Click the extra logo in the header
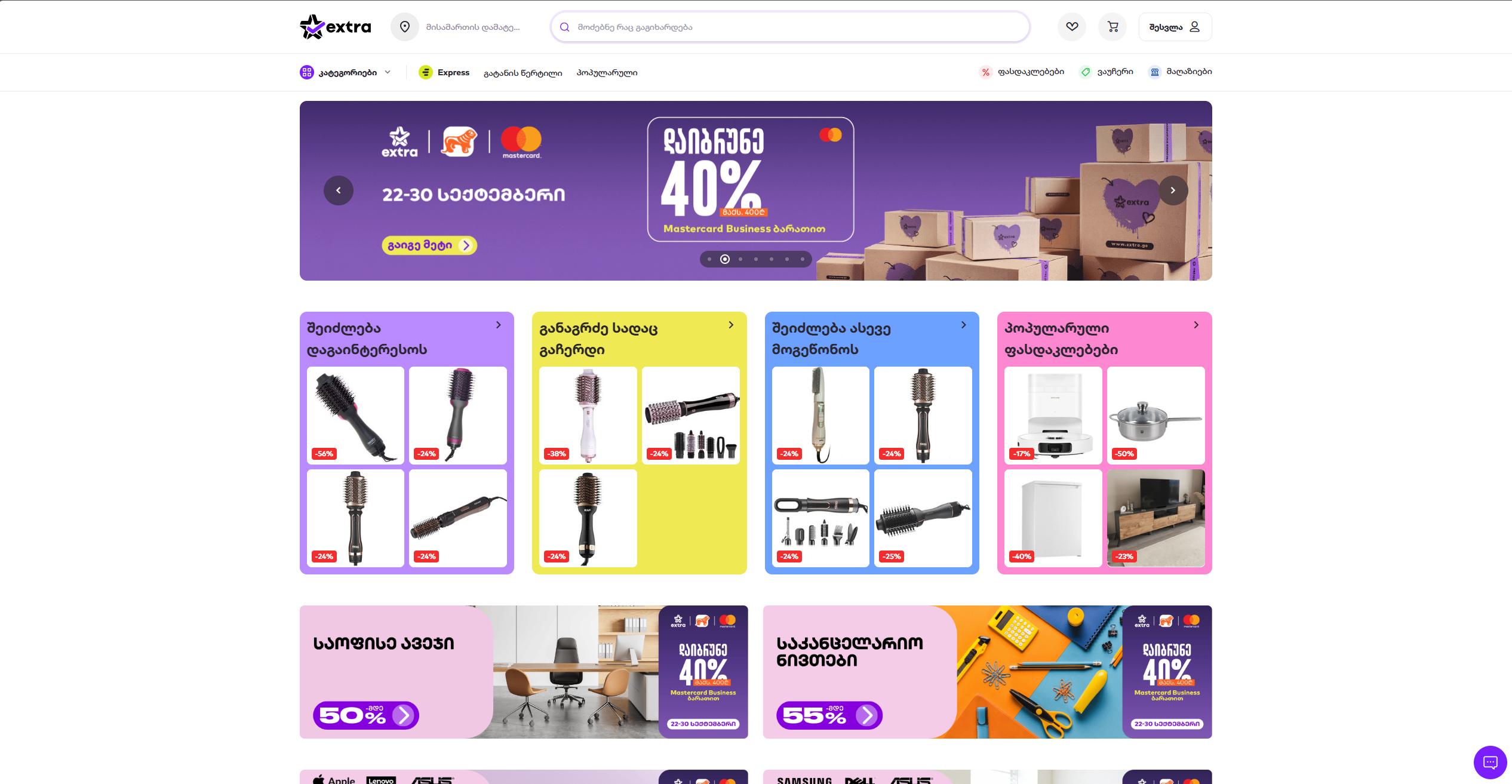 tap(336, 27)
